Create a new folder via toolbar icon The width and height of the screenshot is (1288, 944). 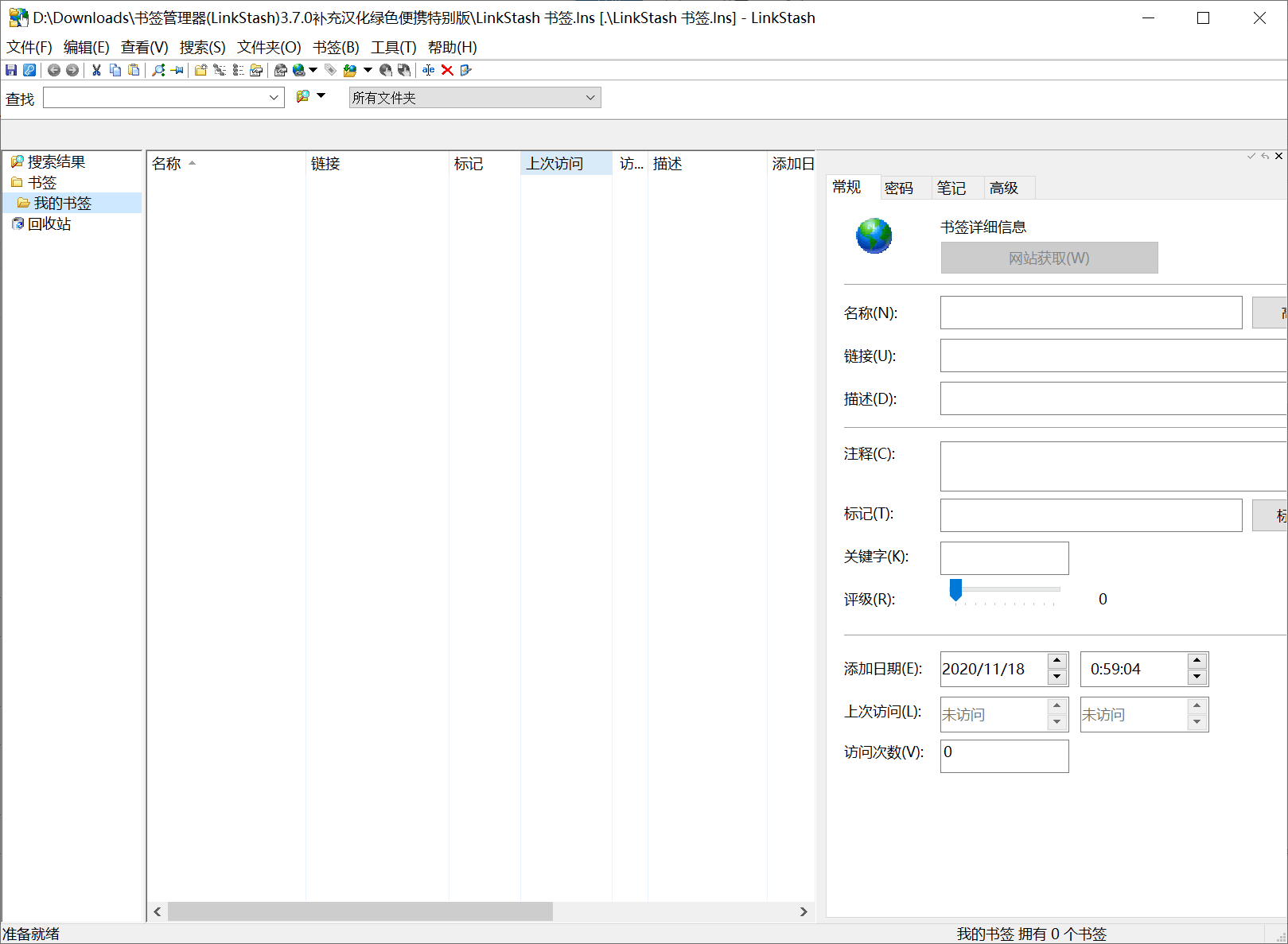[200, 70]
